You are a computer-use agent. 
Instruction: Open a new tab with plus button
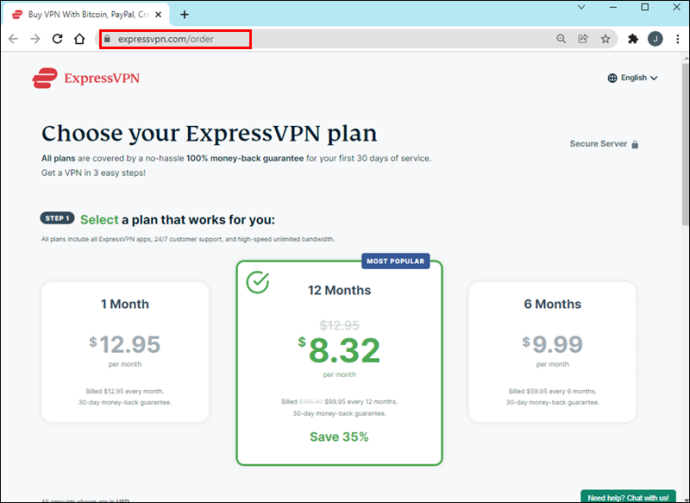pyautogui.click(x=184, y=15)
